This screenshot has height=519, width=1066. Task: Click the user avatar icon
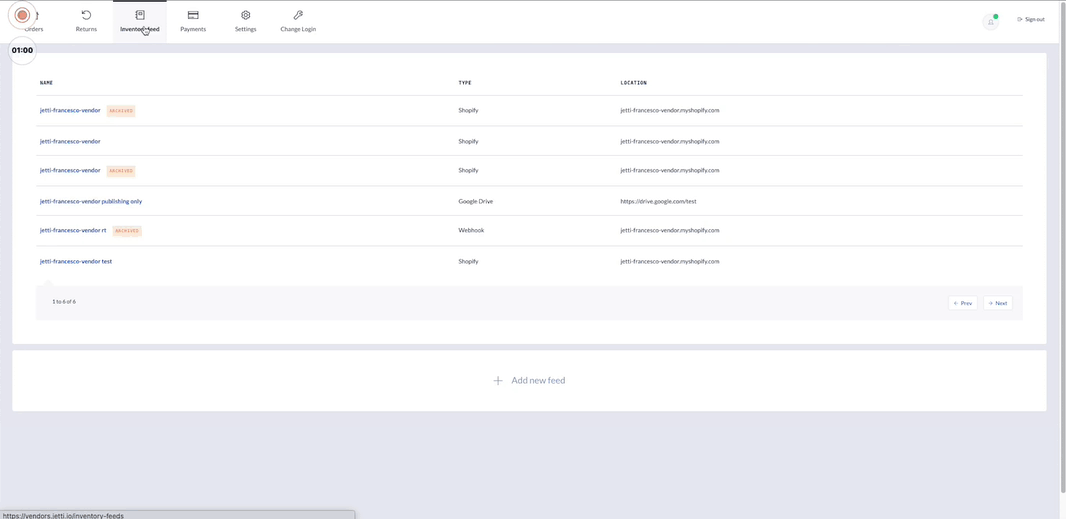(991, 22)
